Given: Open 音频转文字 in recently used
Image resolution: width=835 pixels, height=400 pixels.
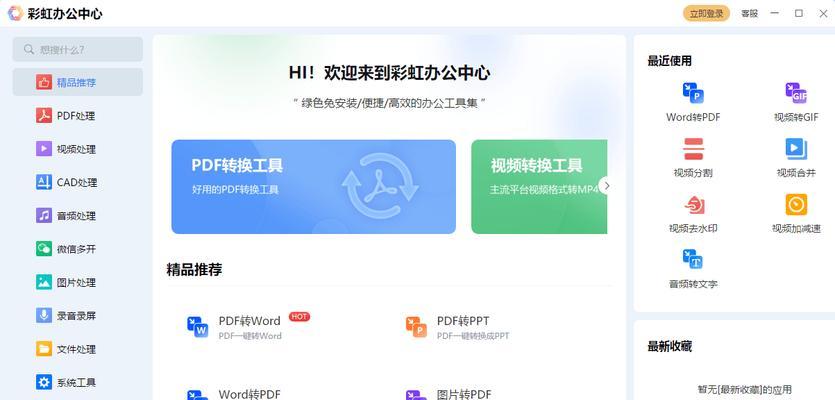Looking at the screenshot, I should (x=693, y=269).
